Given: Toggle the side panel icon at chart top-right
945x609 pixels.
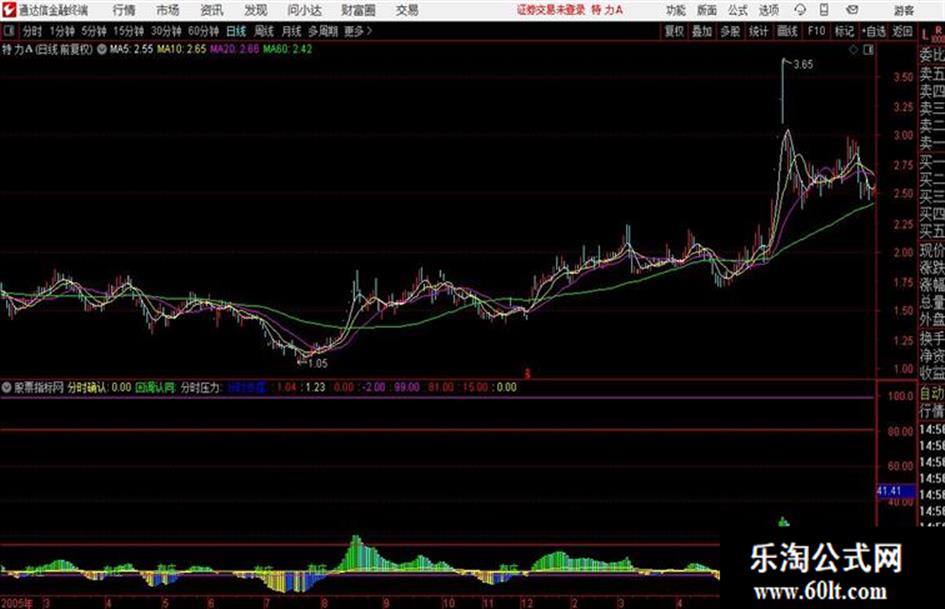Looking at the screenshot, I should pos(868,50).
